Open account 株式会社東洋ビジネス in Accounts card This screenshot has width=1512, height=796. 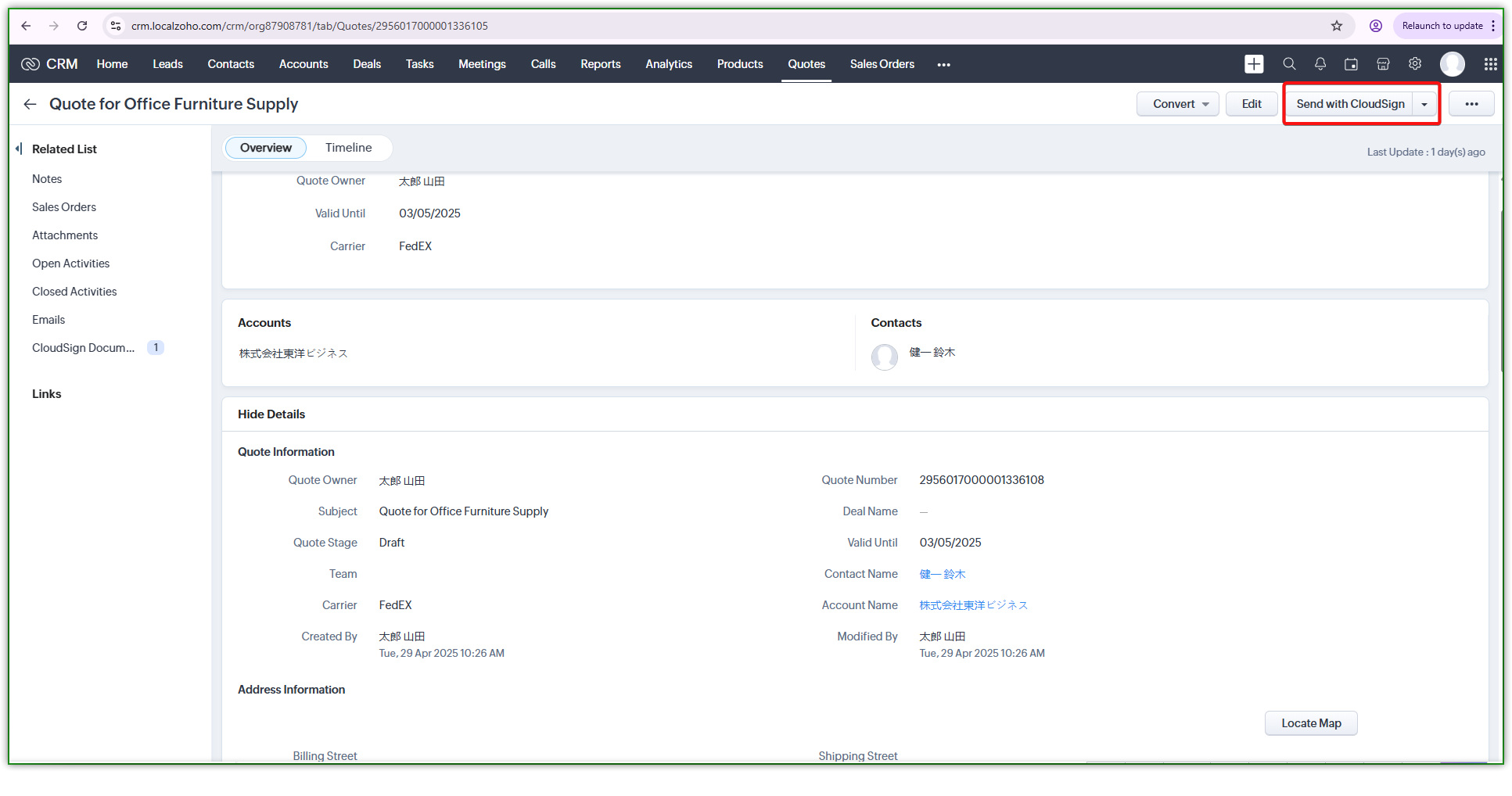click(x=293, y=353)
